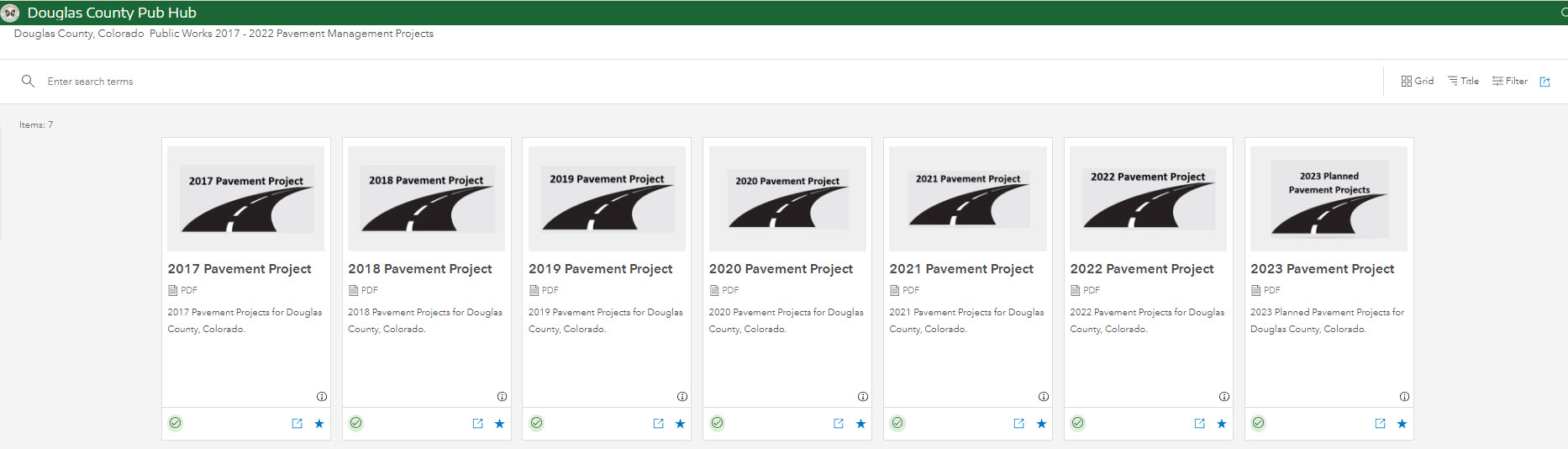
Task: Click the Douglas County Pub Hub title
Action: pos(112,13)
